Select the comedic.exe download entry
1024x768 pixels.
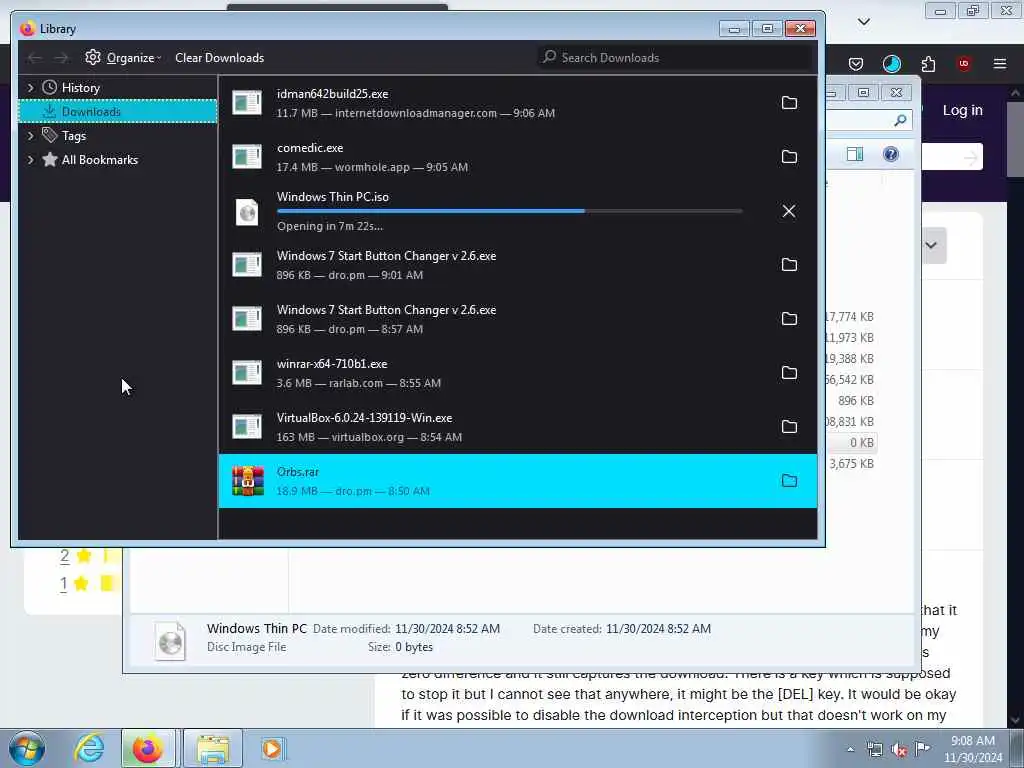(517, 157)
